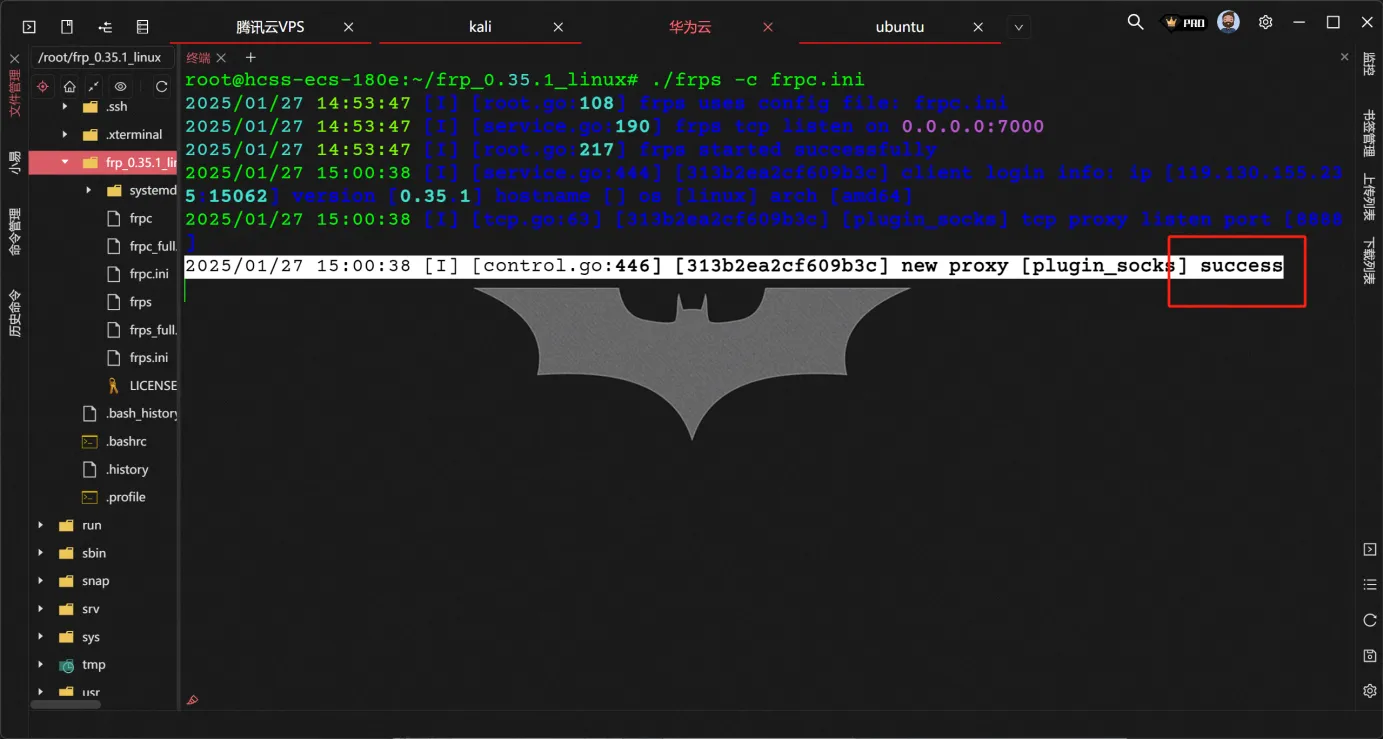Select the LICENSE file
The height and width of the screenshot is (739, 1383).
[152, 386]
